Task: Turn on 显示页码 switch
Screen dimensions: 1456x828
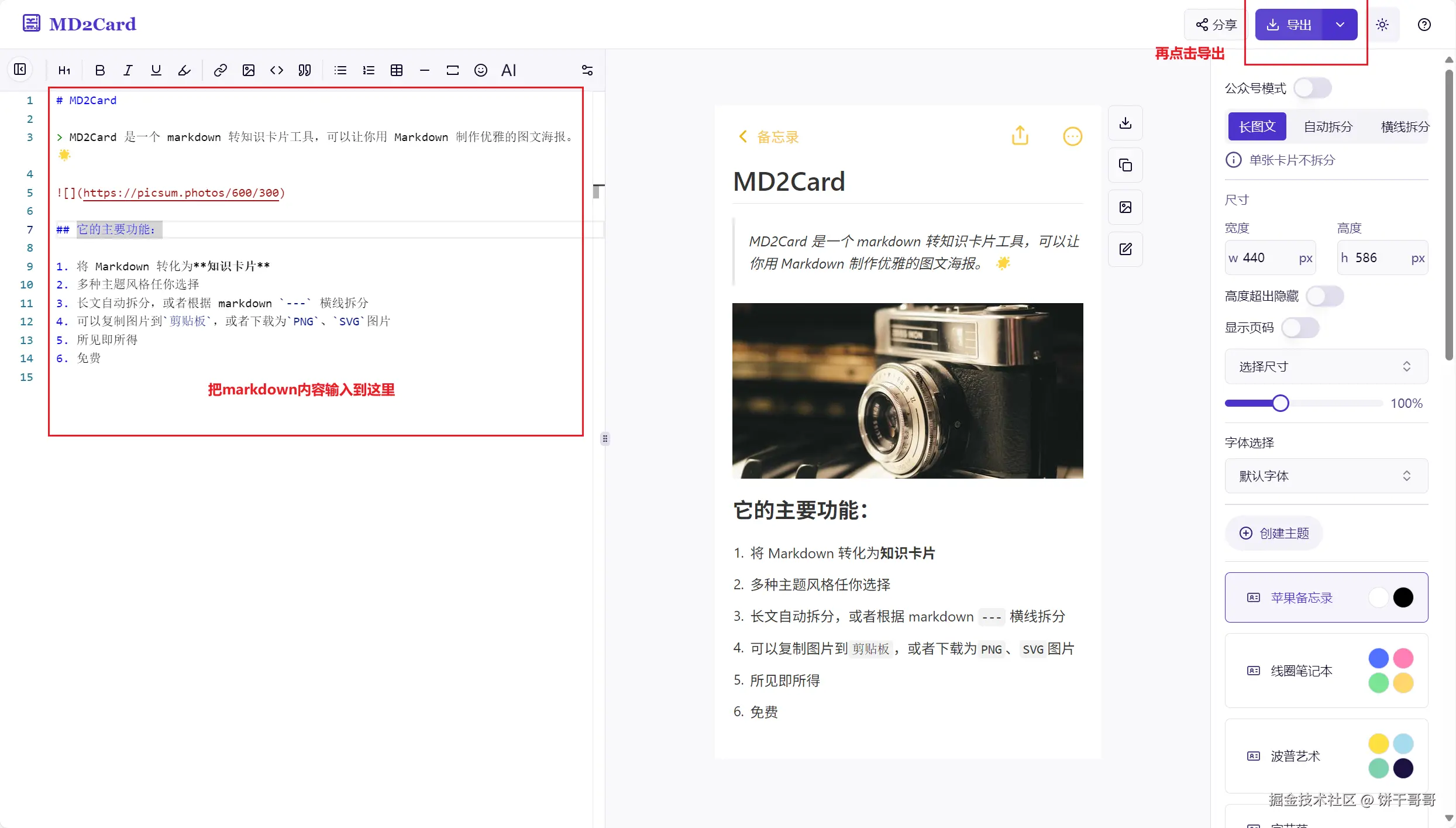Action: tap(1300, 328)
